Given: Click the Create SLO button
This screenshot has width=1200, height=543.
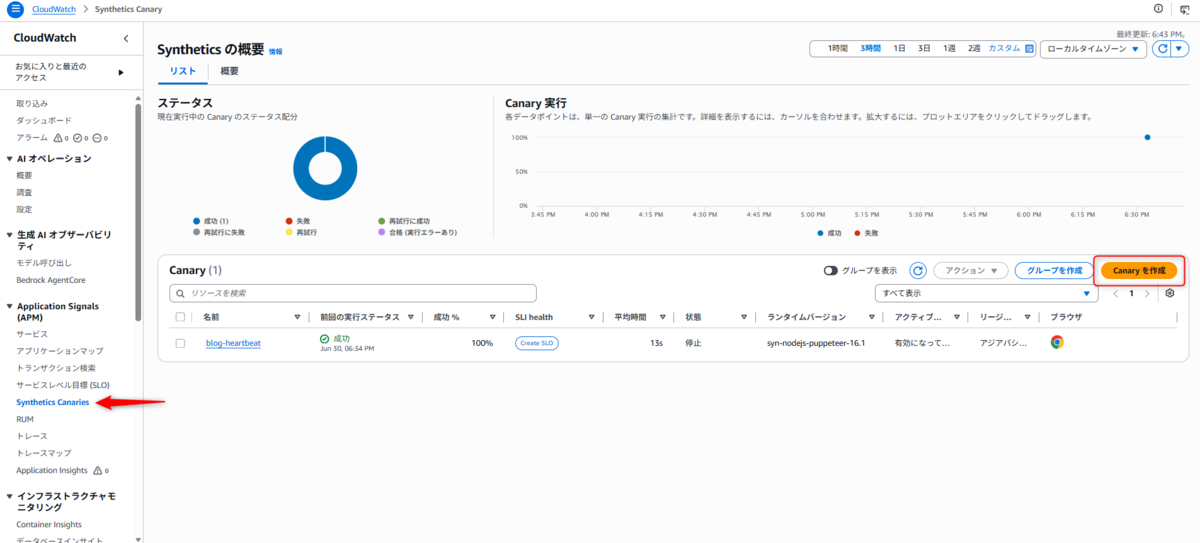Looking at the screenshot, I should click(537, 343).
